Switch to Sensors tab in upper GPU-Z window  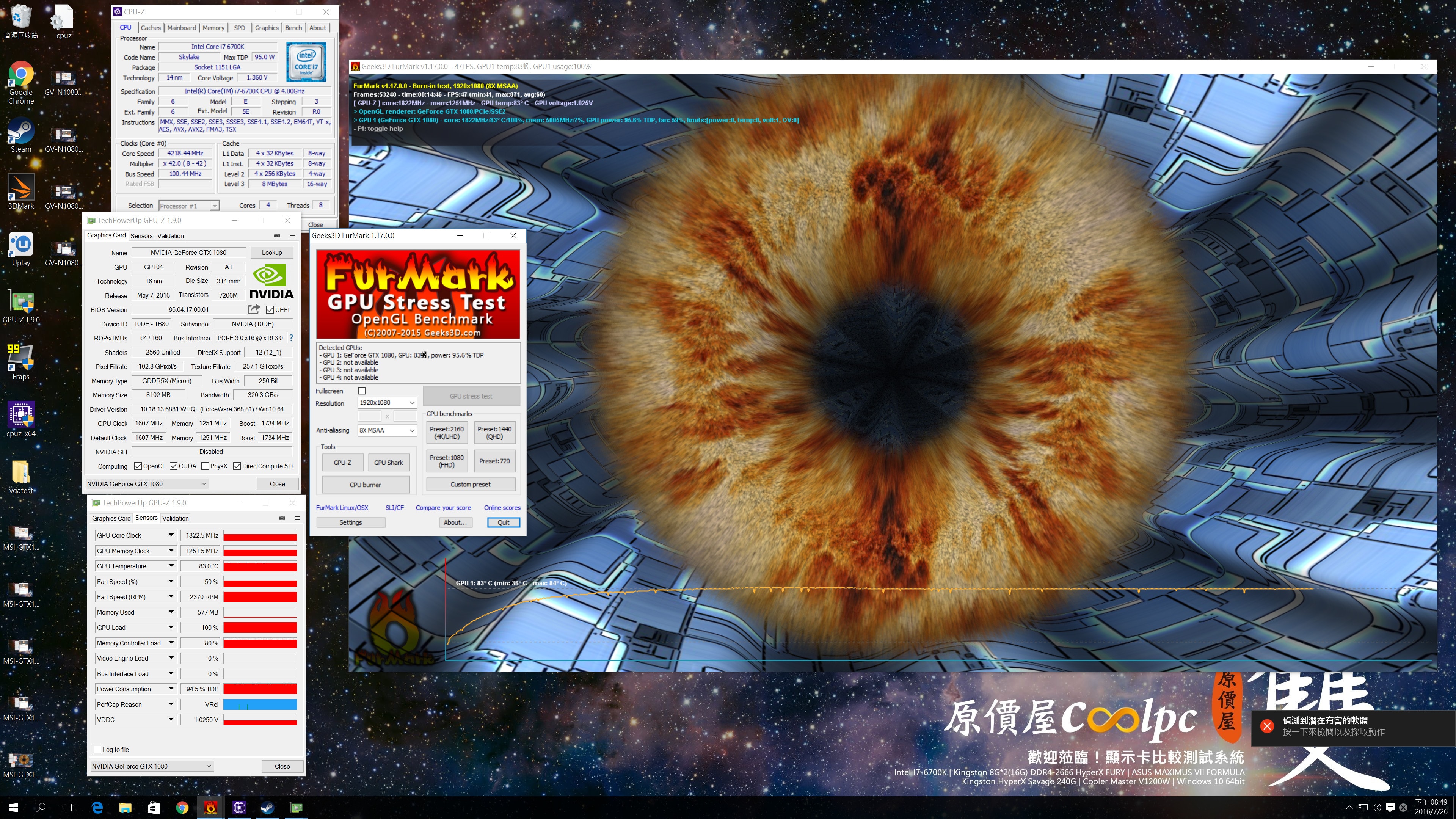coord(141,236)
